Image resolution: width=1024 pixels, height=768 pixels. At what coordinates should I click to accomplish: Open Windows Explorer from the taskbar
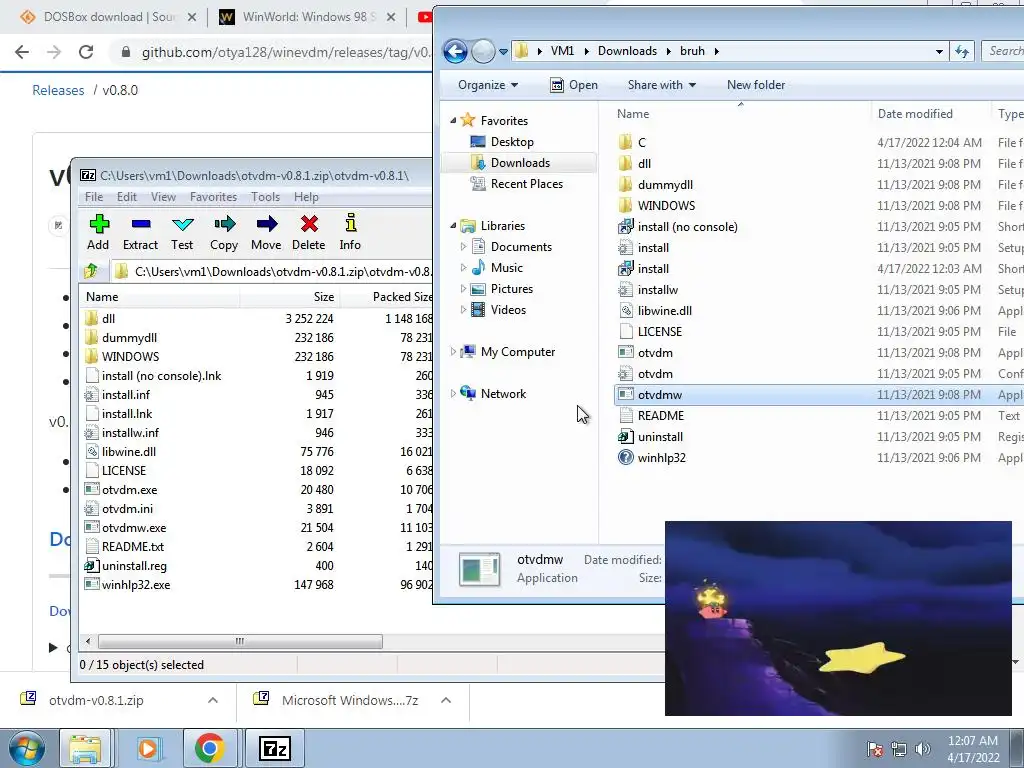[x=86, y=748]
